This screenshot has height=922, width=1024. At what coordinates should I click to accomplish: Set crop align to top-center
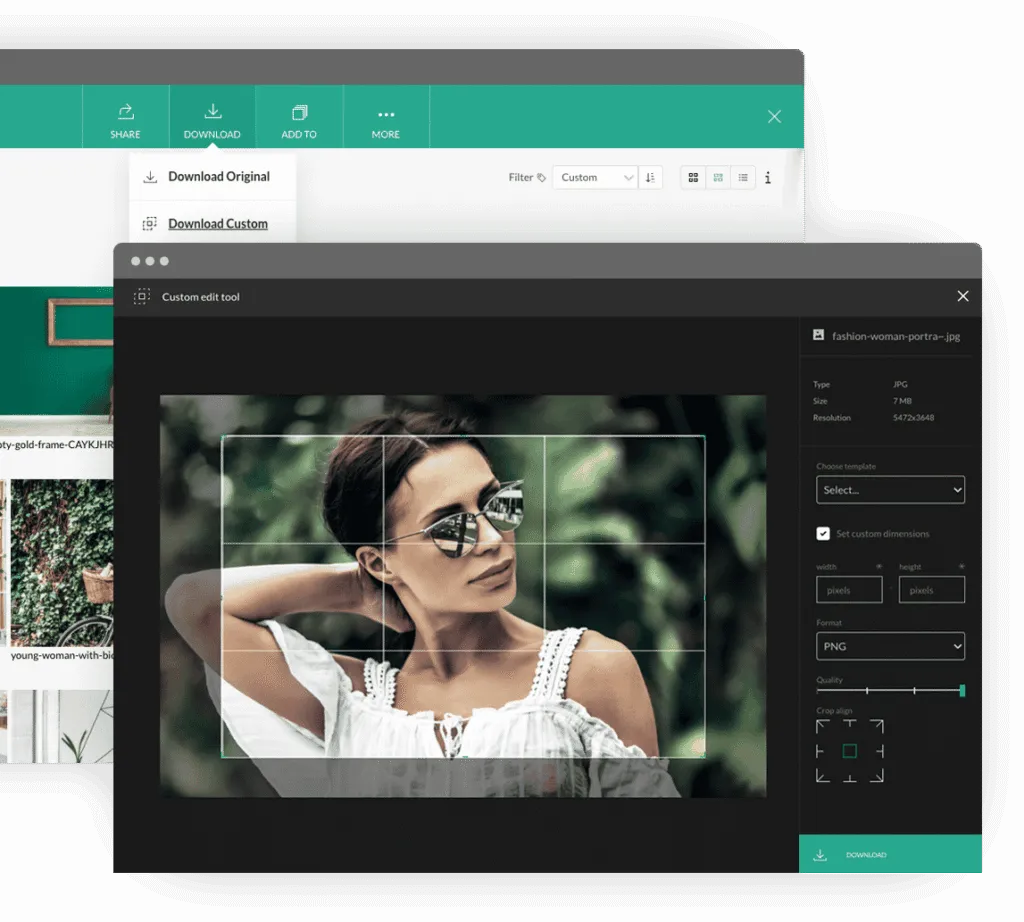click(850, 725)
